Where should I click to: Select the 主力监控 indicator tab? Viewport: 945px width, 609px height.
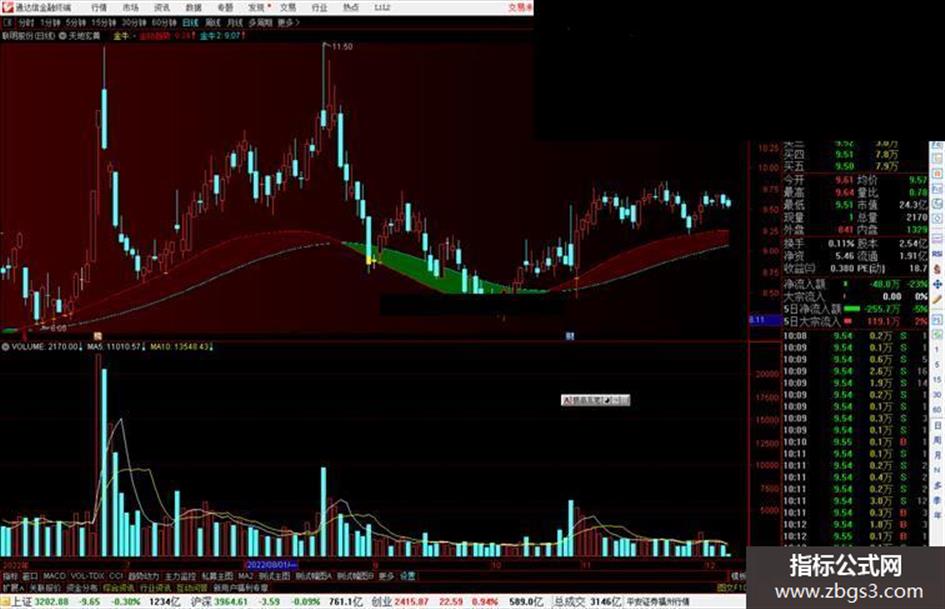point(180,576)
